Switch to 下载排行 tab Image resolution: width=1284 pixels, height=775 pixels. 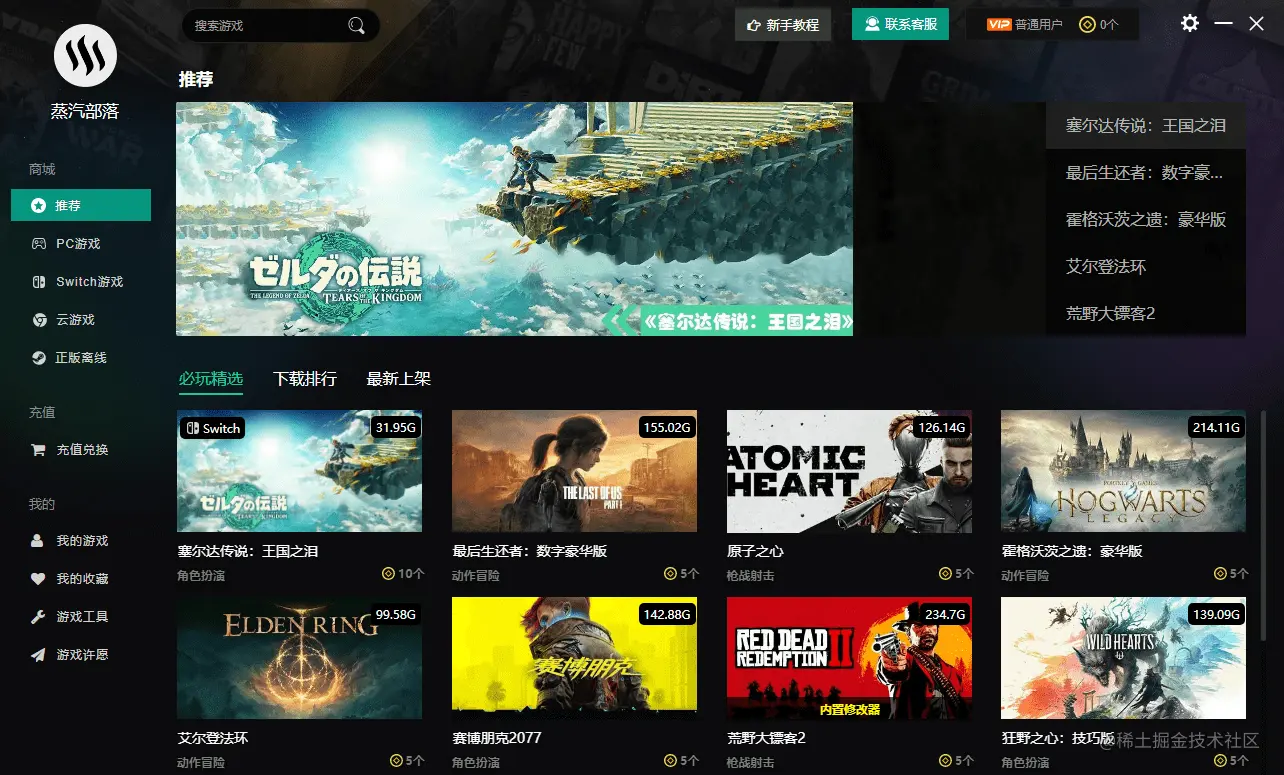[305, 379]
